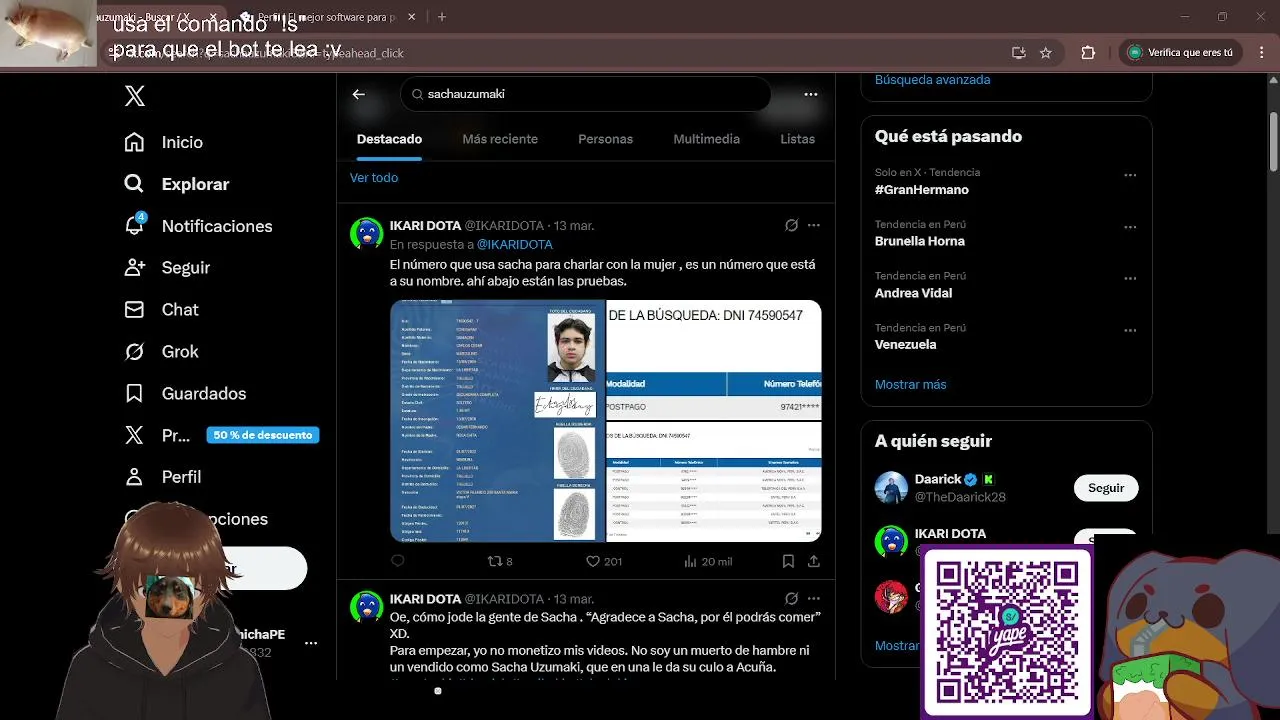
Task: Follow Daarick with Seguir button
Action: tap(1106, 488)
